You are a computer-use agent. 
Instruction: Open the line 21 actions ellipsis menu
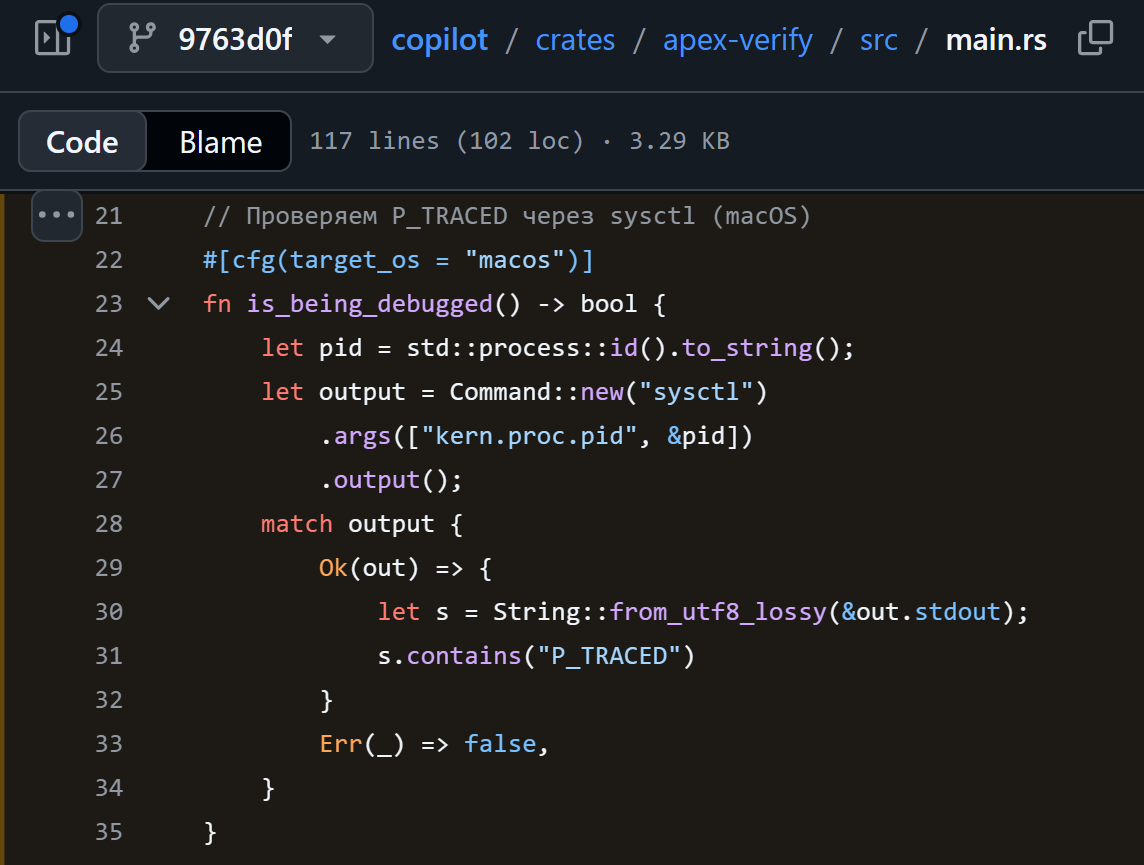point(57,215)
